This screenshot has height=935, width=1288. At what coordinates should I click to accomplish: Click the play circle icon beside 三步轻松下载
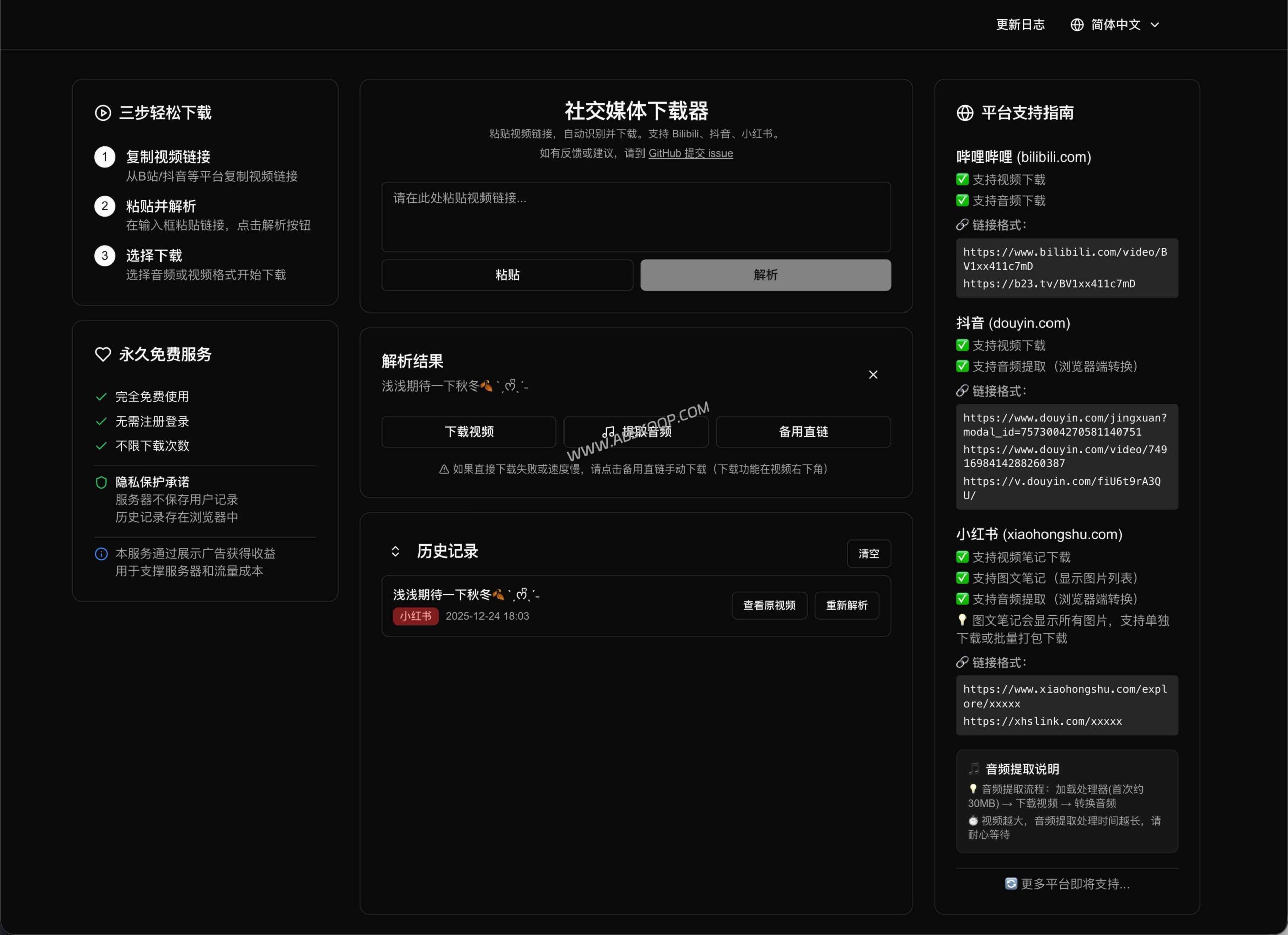click(102, 113)
